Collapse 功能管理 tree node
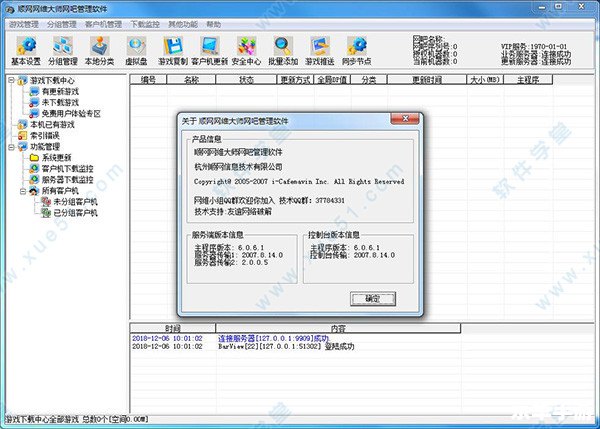 [11, 147]
